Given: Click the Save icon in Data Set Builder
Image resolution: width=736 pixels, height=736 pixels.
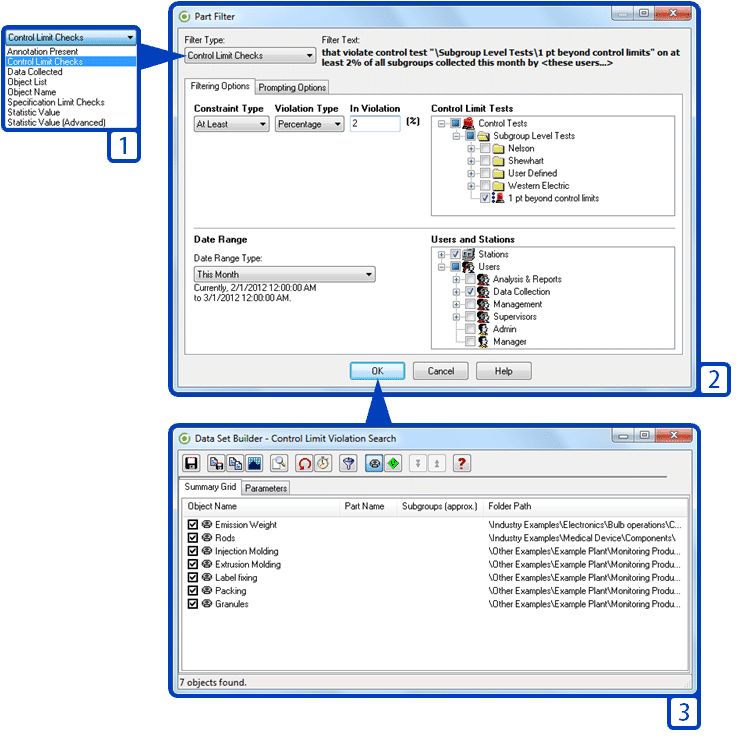Looking at the screenshot, I should click(x=191, y=463).
